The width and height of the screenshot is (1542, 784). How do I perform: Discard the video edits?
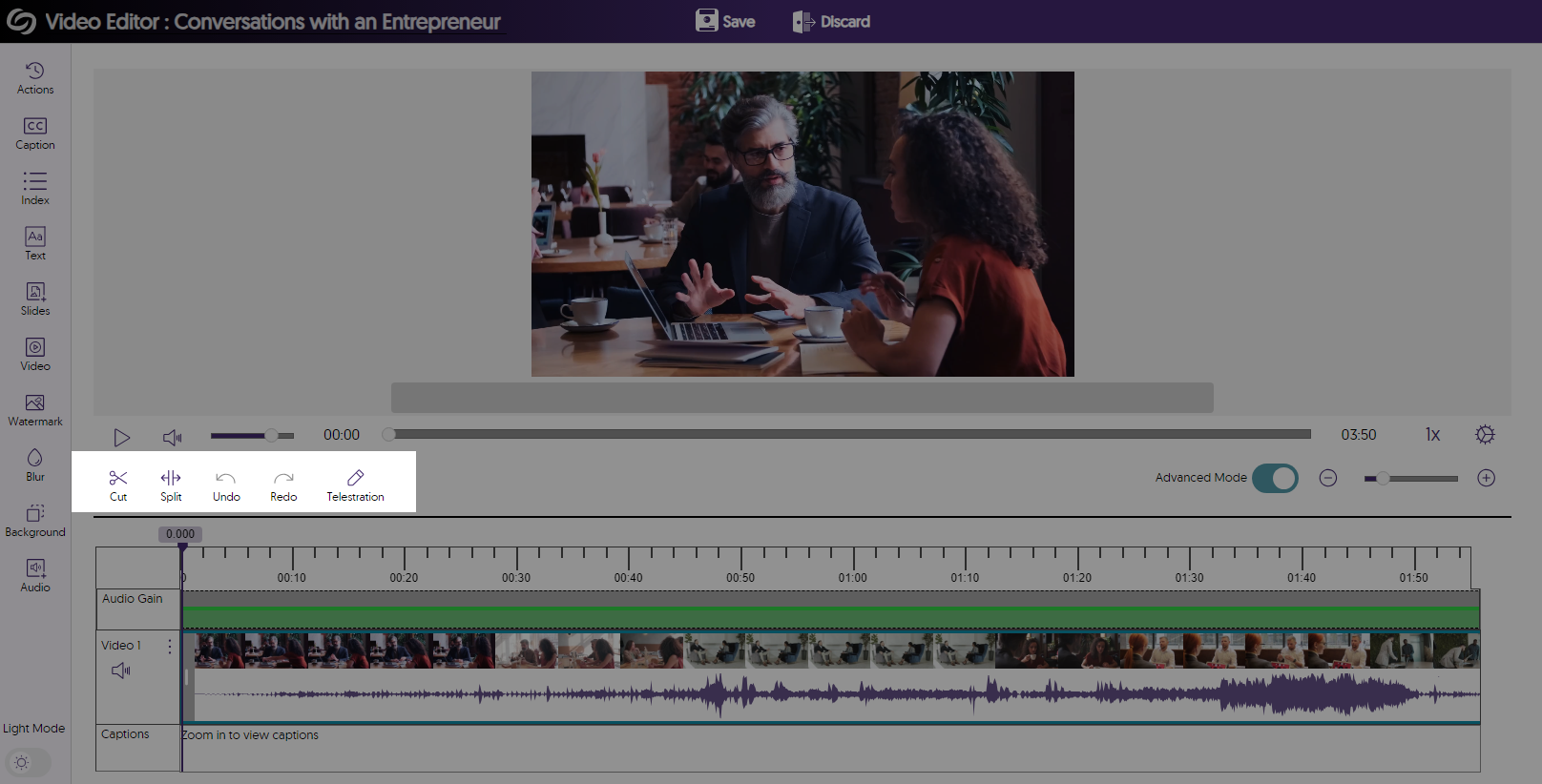[831, 21]
